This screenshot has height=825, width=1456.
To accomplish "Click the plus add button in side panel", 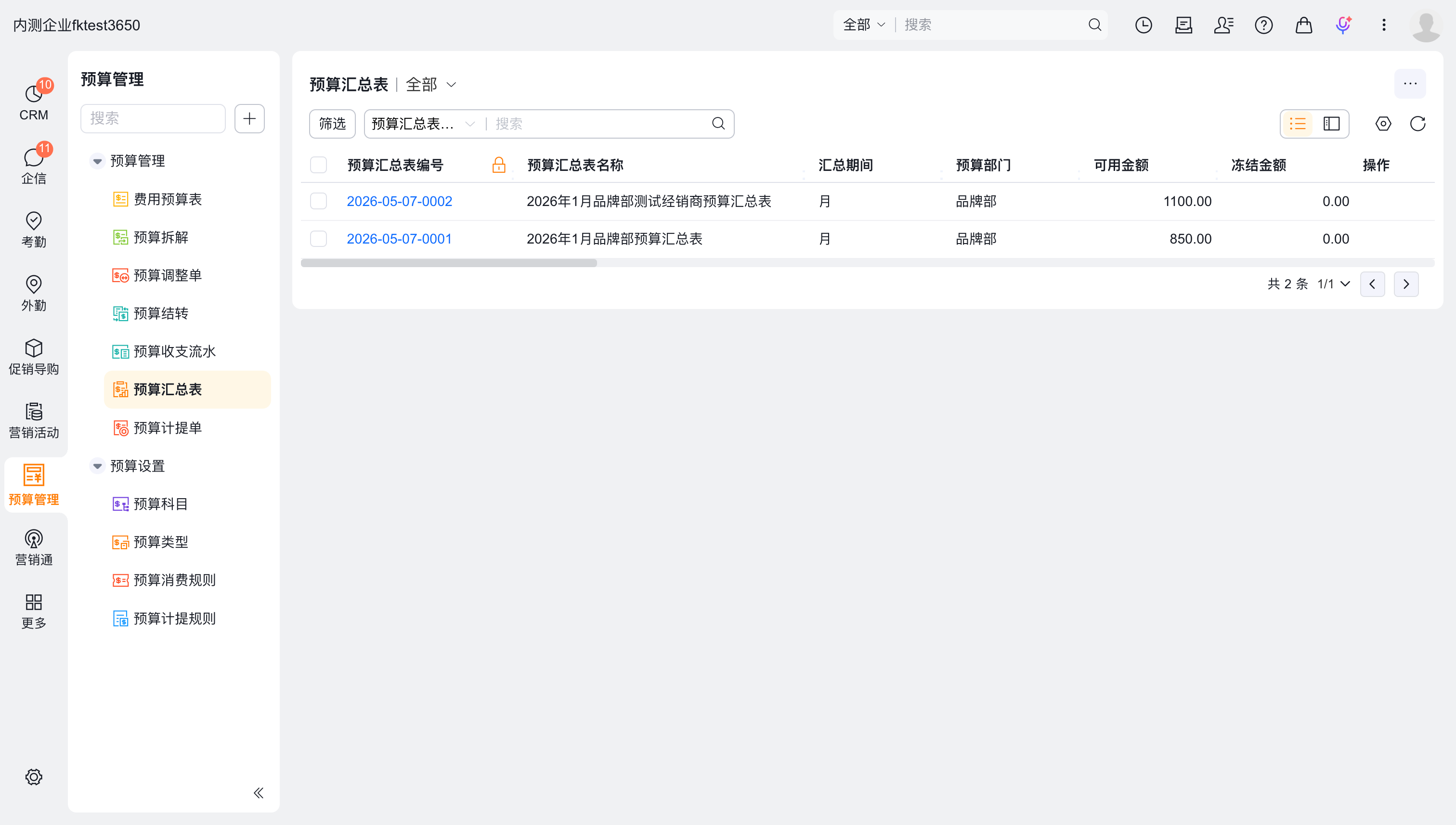I will click(x=249, y=118).
